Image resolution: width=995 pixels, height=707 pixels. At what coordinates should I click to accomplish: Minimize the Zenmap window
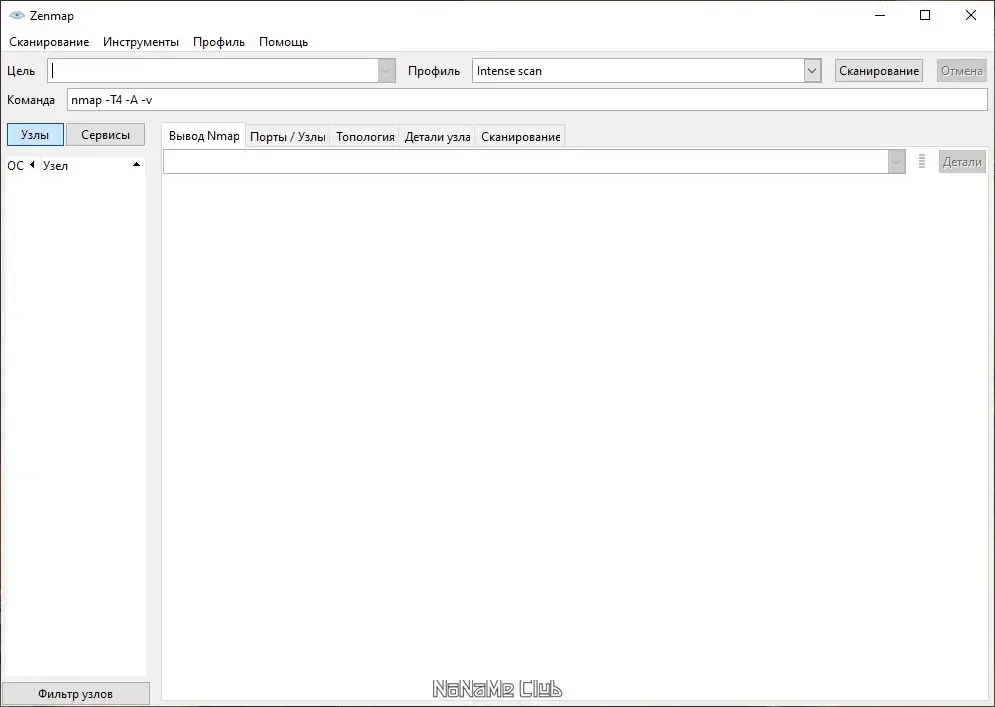point(880,15)
